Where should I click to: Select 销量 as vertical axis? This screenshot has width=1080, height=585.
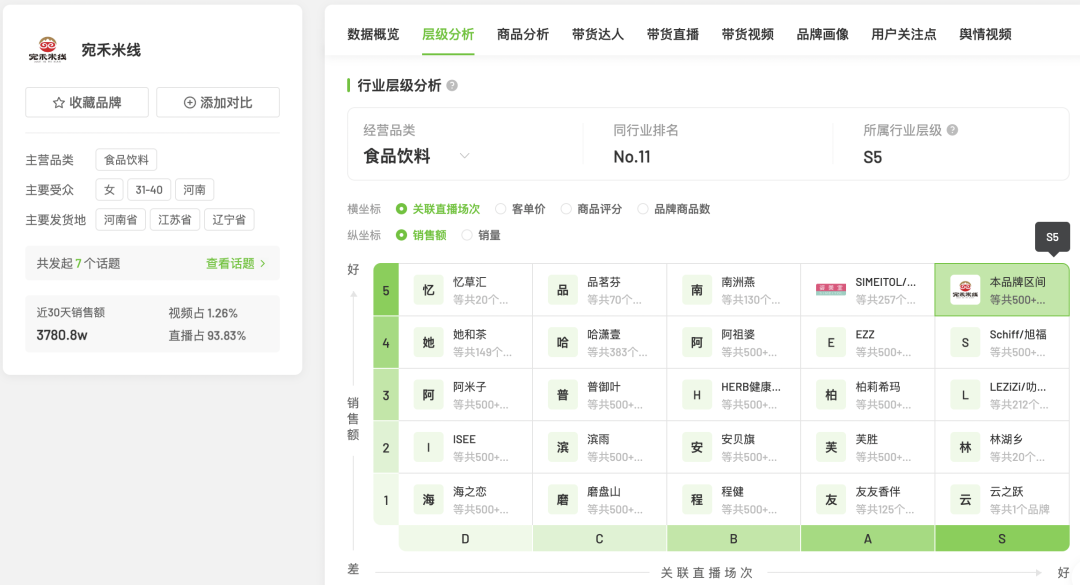pos(481,235)
